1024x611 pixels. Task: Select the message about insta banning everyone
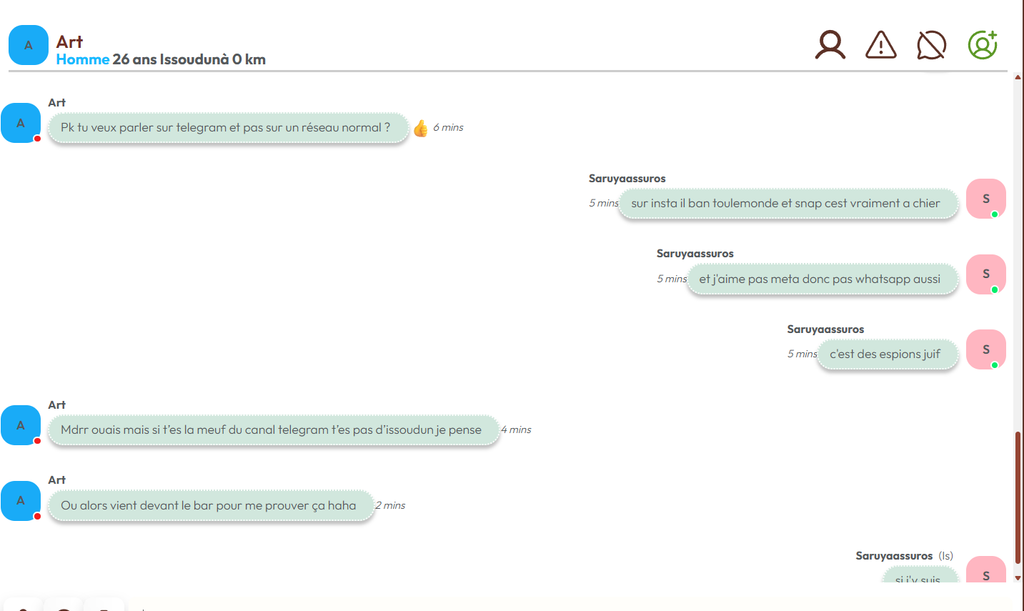coord(788,203)
